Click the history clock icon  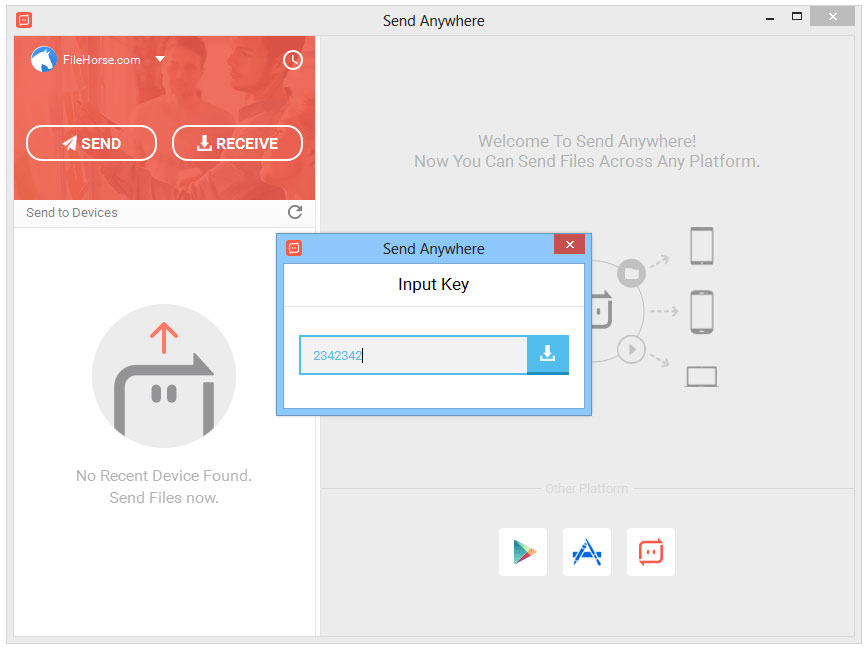293,60
